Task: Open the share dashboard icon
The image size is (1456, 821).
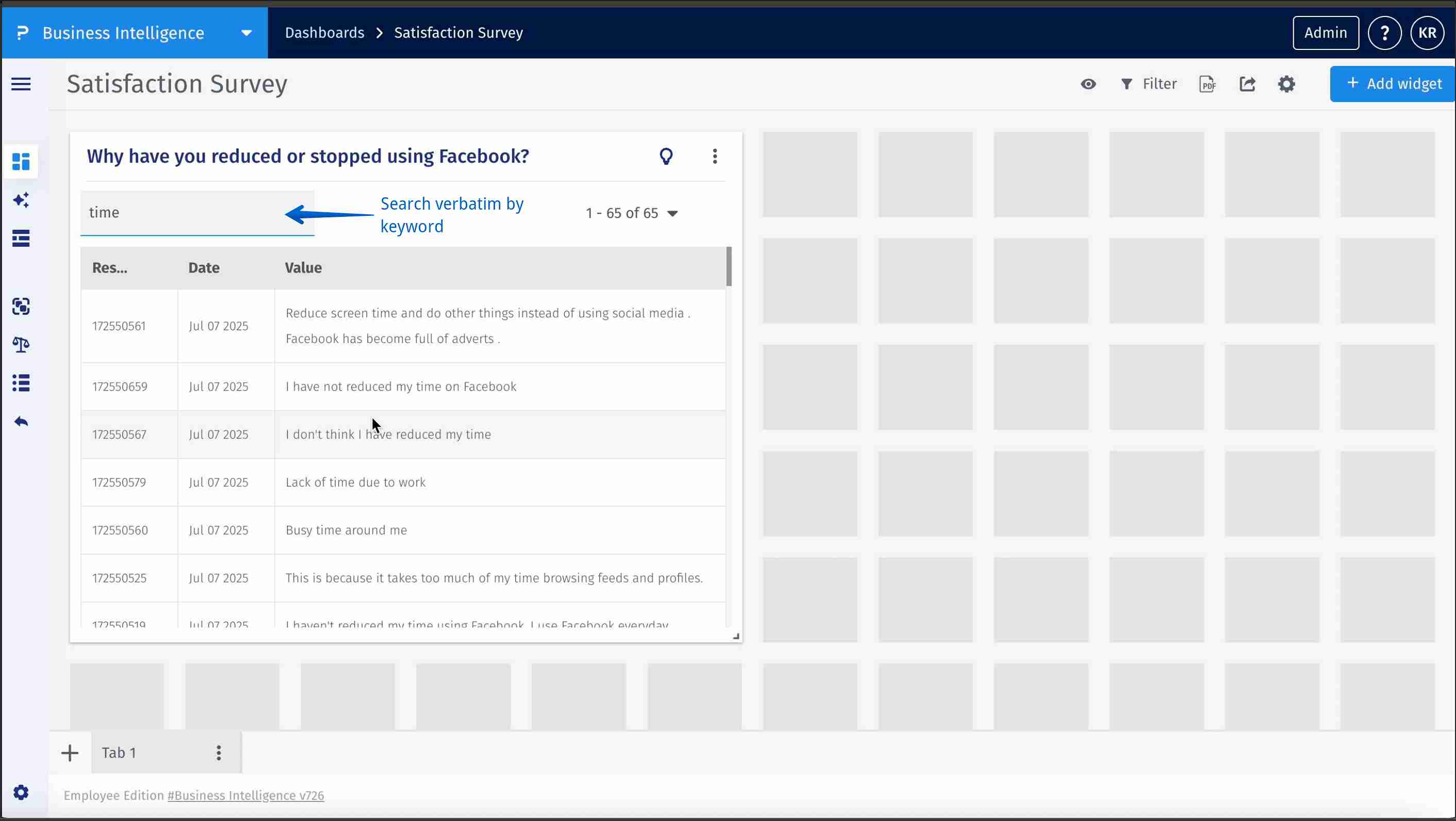Action: (1248, 83)
